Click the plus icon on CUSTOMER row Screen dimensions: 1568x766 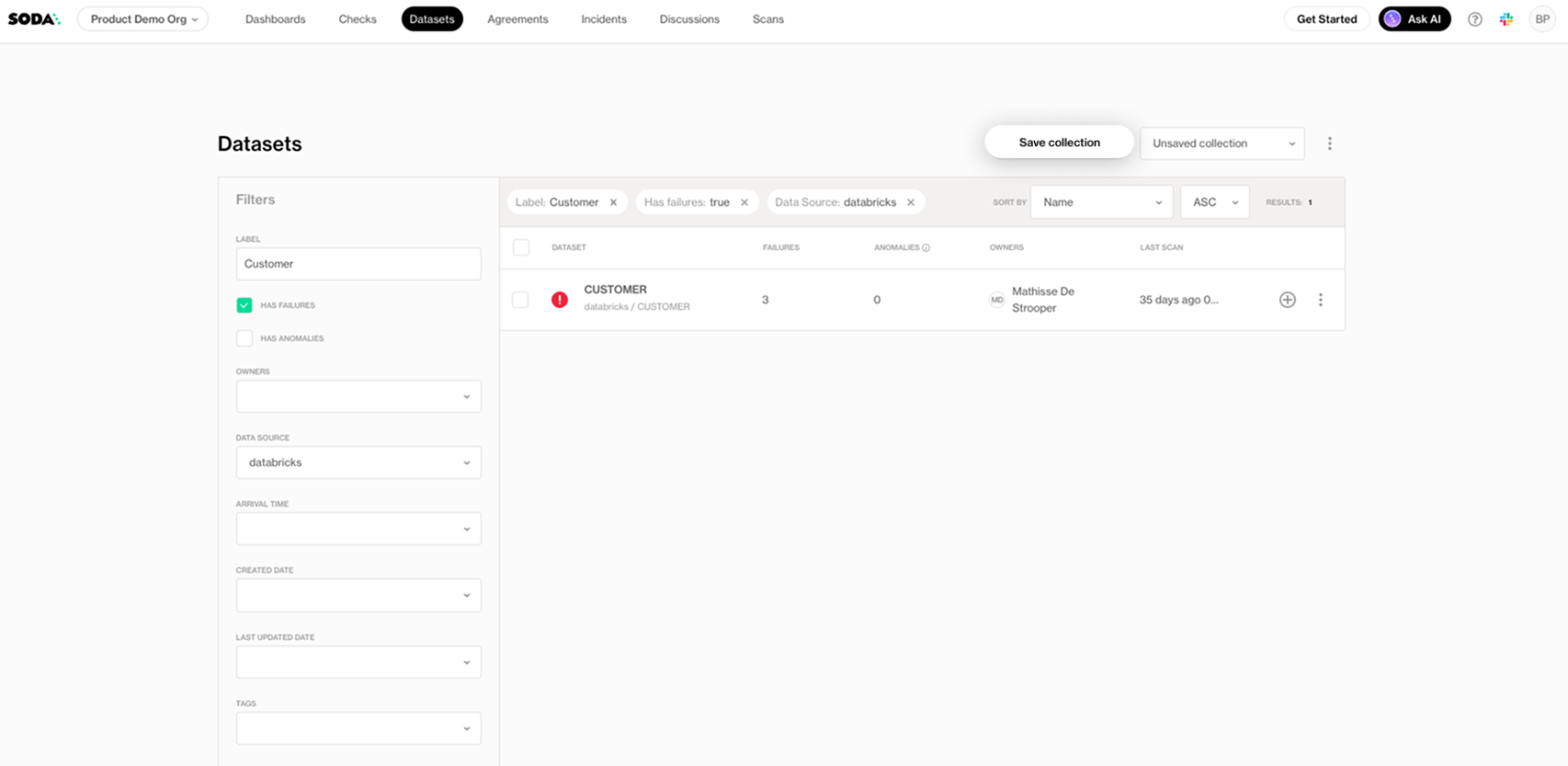[1287, 300]
